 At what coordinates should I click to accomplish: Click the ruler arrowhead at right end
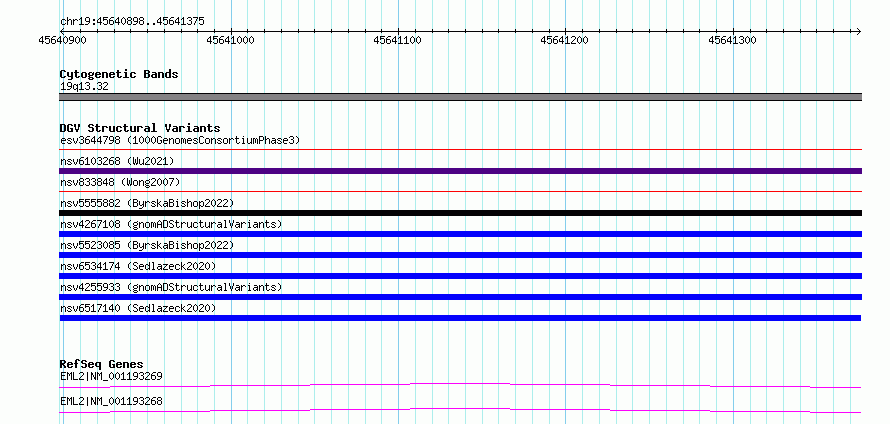tap(859, 31)
